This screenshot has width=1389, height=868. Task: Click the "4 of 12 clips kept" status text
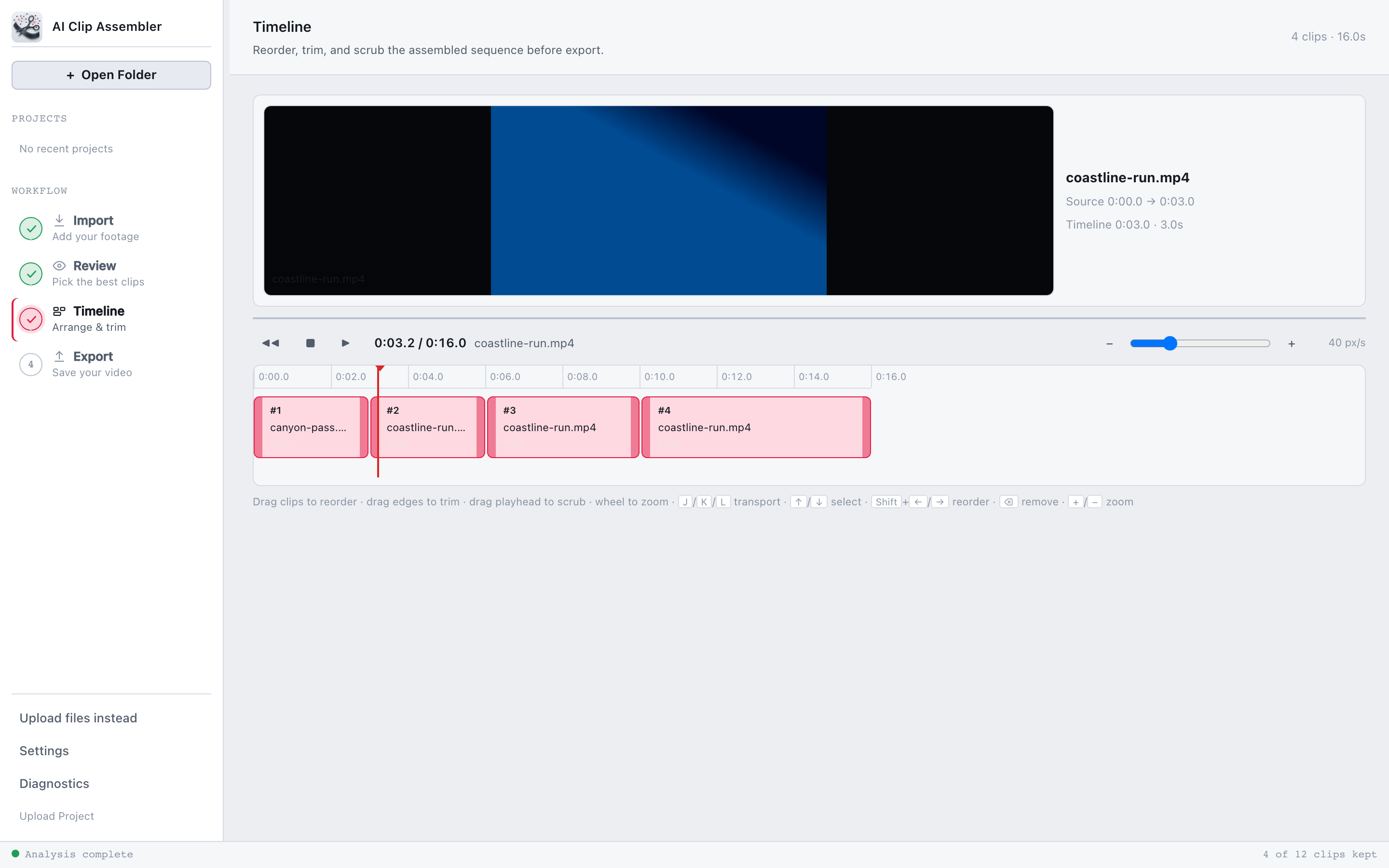[1320, 854]
